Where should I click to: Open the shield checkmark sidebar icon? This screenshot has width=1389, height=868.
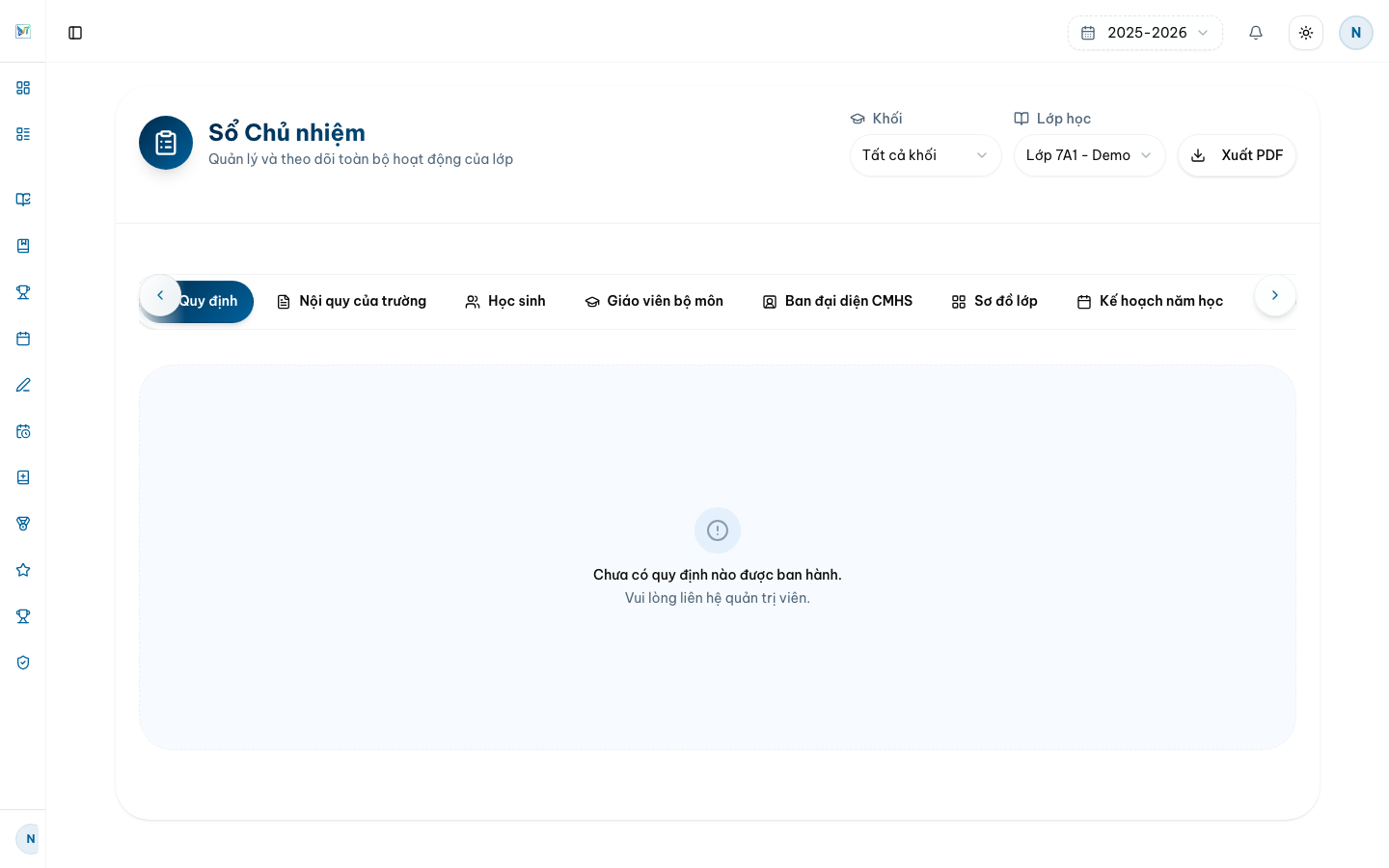[x=23, y=663]
